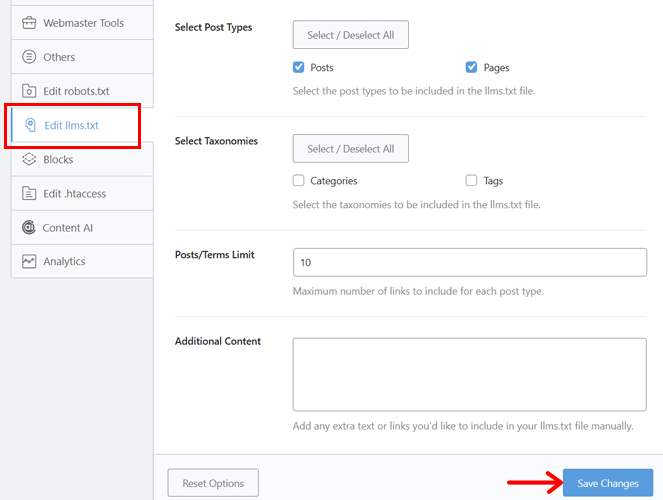Click inside the Additional Content textarea
663x500 pixels.
pyautogui.click(x=470, y=374)
